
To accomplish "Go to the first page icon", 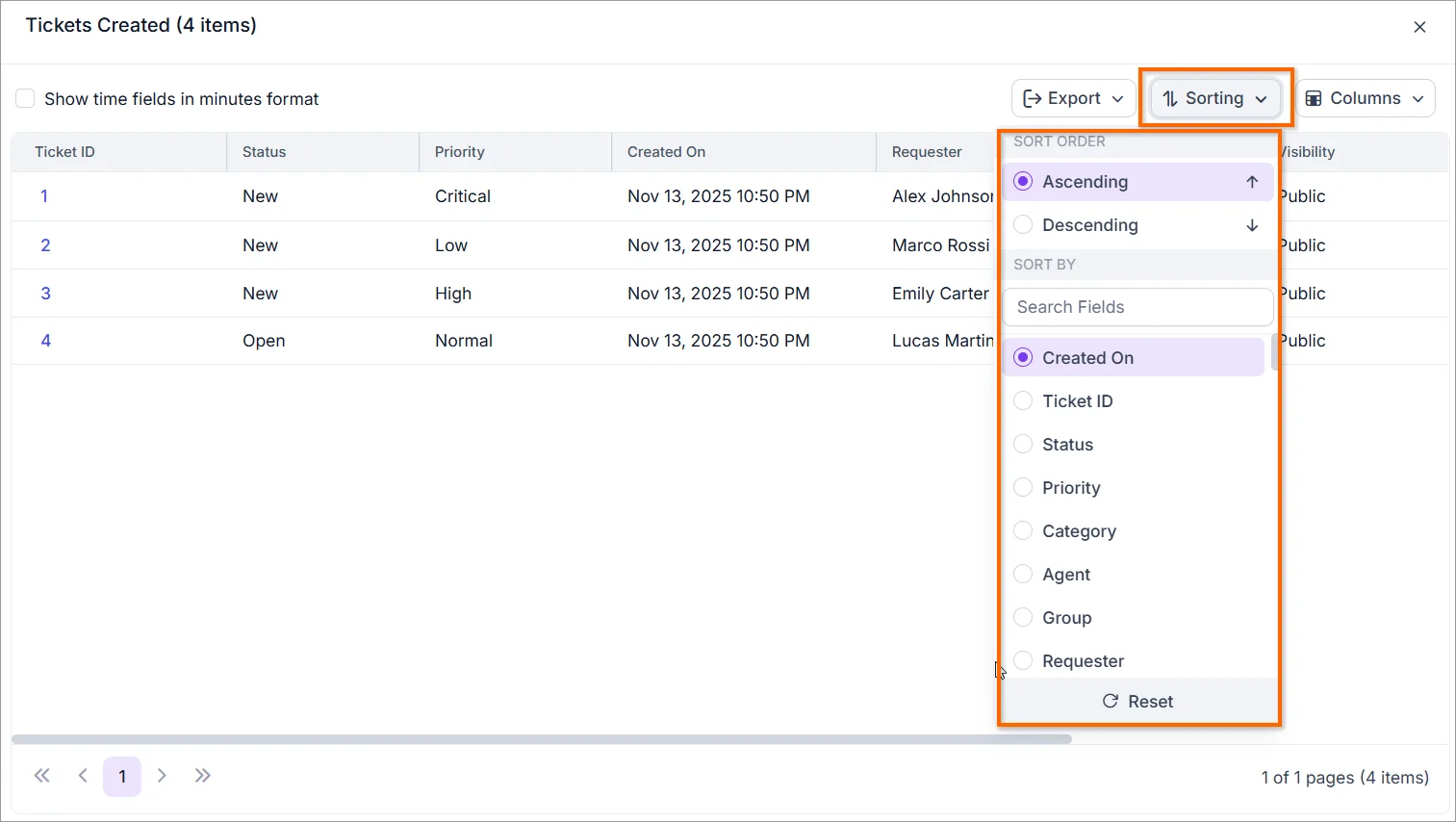I will tap(42, 776).
